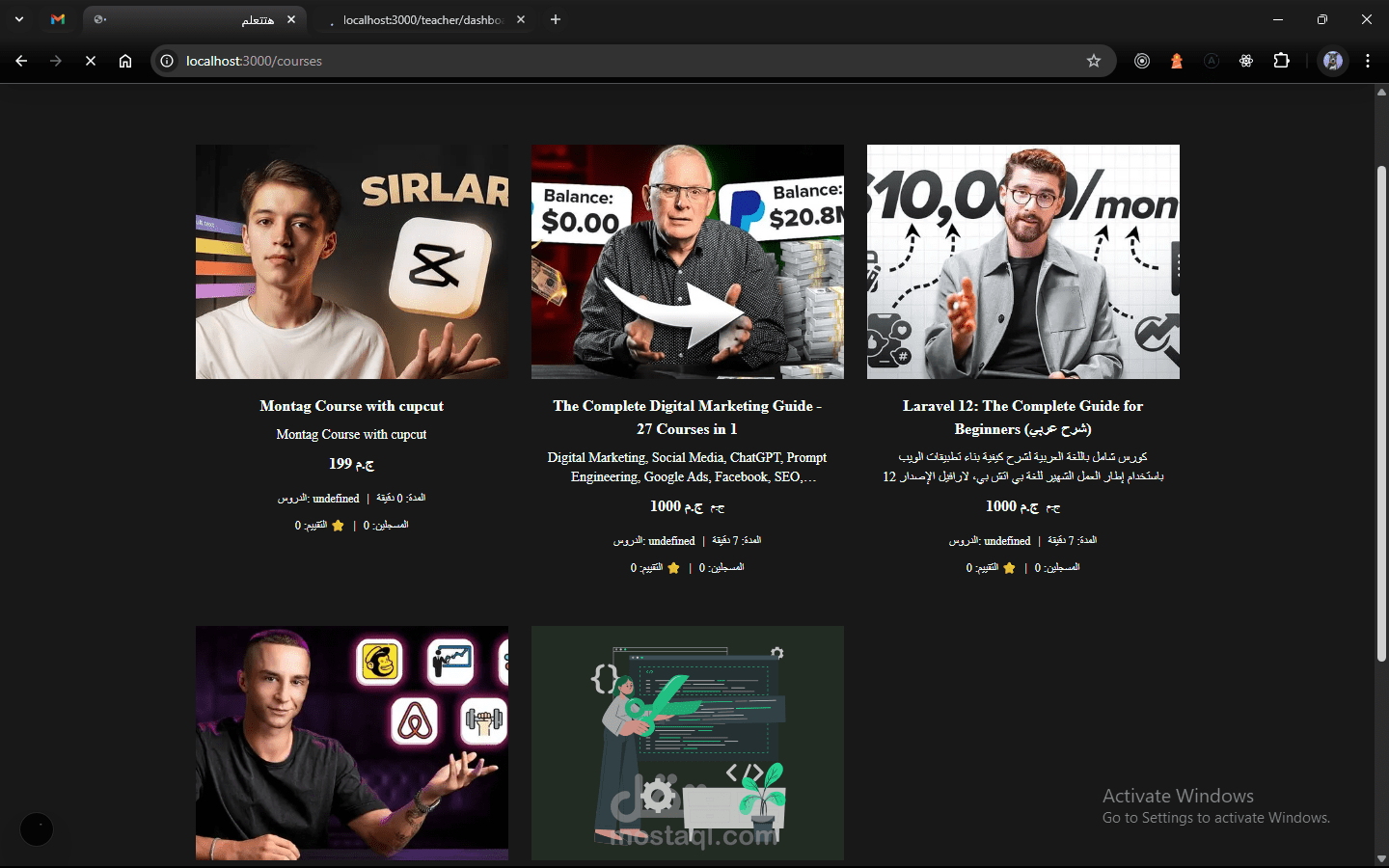Open the concentric-circles extension icon
The height and width of the screenshot is (868, 1389).
point(1142,61)
